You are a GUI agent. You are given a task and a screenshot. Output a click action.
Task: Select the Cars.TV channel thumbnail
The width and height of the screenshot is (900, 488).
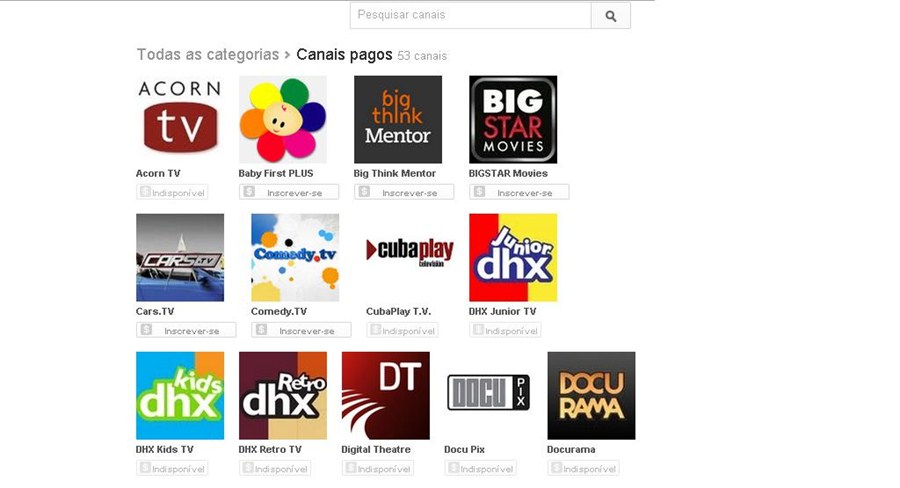pos(180,257)
